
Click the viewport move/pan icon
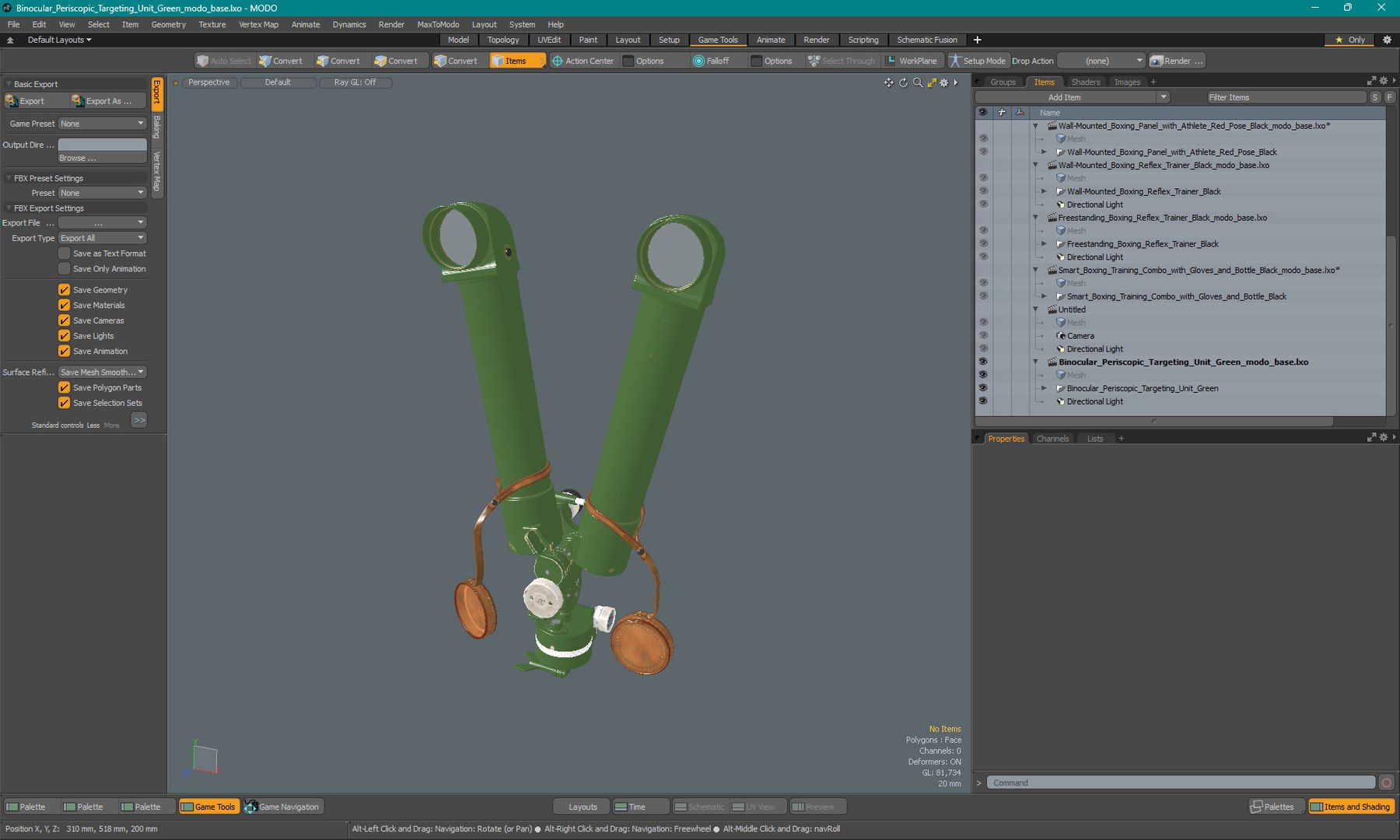coord(888,82)
